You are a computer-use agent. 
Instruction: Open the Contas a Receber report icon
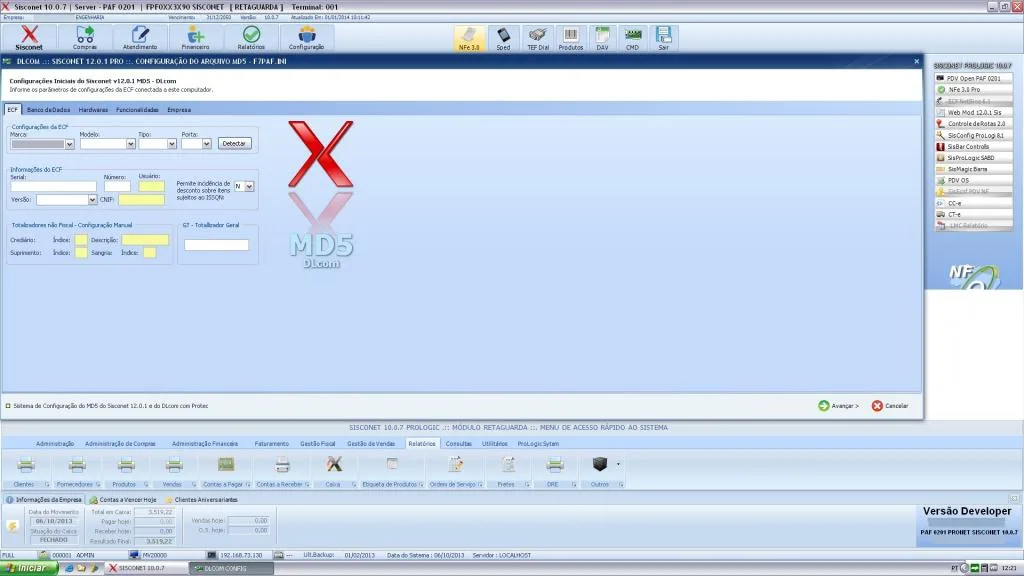tap(282, 465)
